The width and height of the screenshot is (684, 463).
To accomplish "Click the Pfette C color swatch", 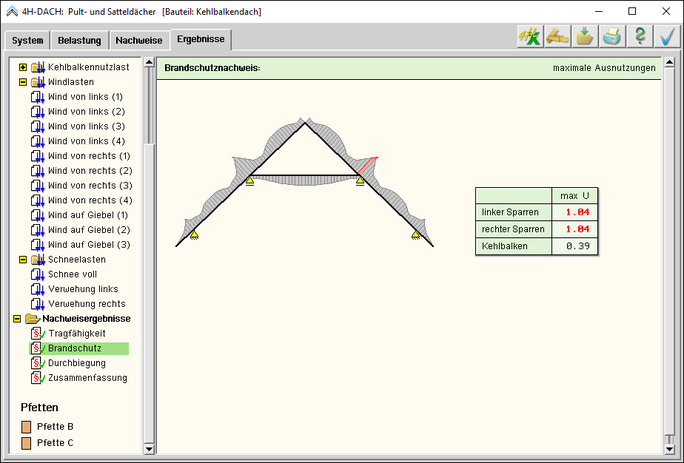I will 27,443.
